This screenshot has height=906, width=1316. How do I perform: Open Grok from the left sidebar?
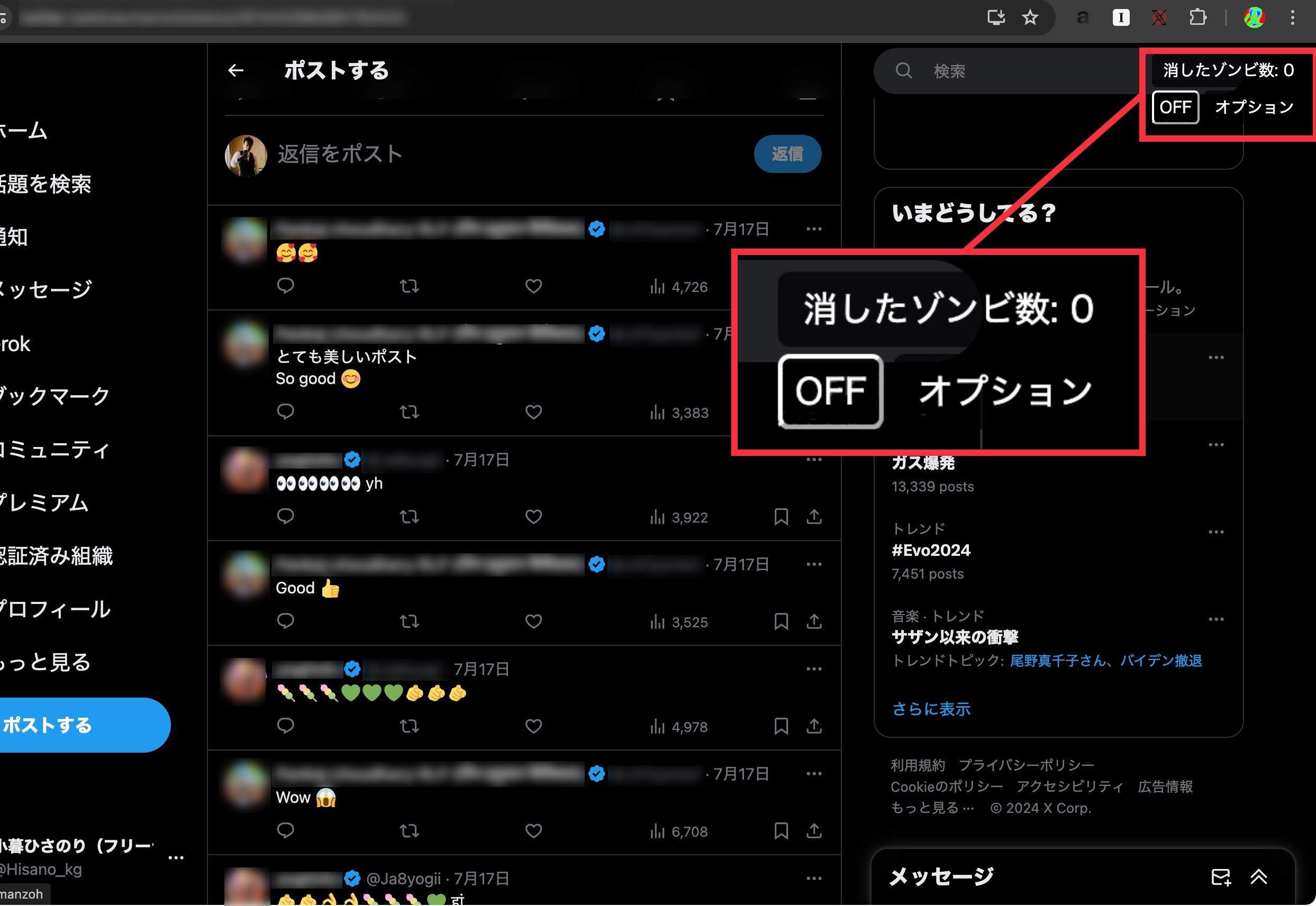[15, 344]
